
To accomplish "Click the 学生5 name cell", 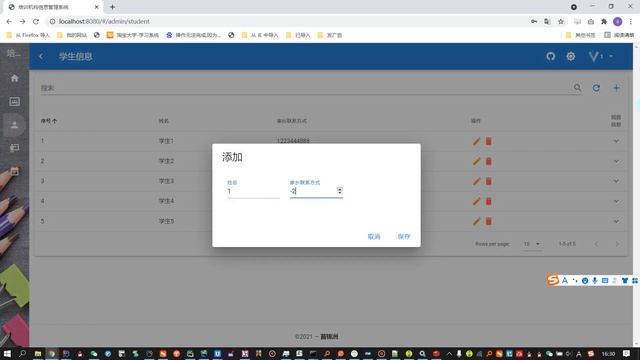I will pyautogui.click(x=166, y=221).
